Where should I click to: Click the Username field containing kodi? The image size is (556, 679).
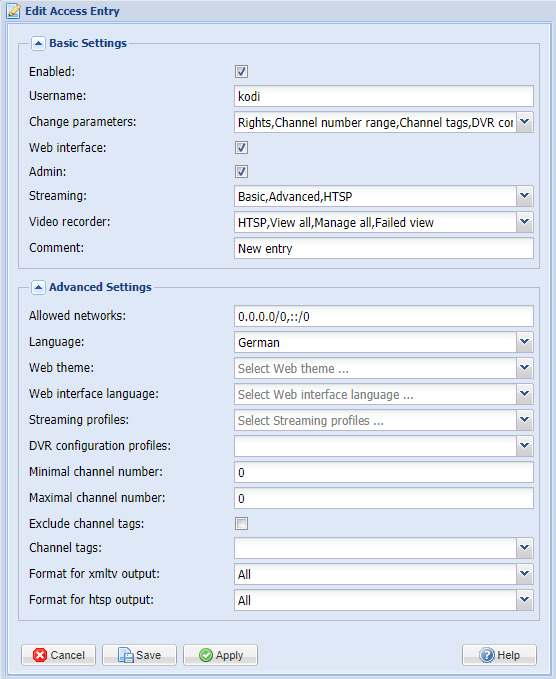coord(384,96)
